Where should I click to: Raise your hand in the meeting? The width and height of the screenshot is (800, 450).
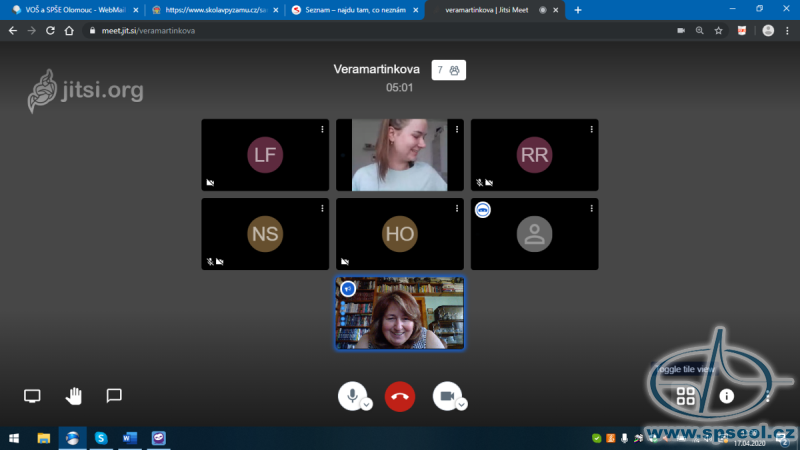74,396
